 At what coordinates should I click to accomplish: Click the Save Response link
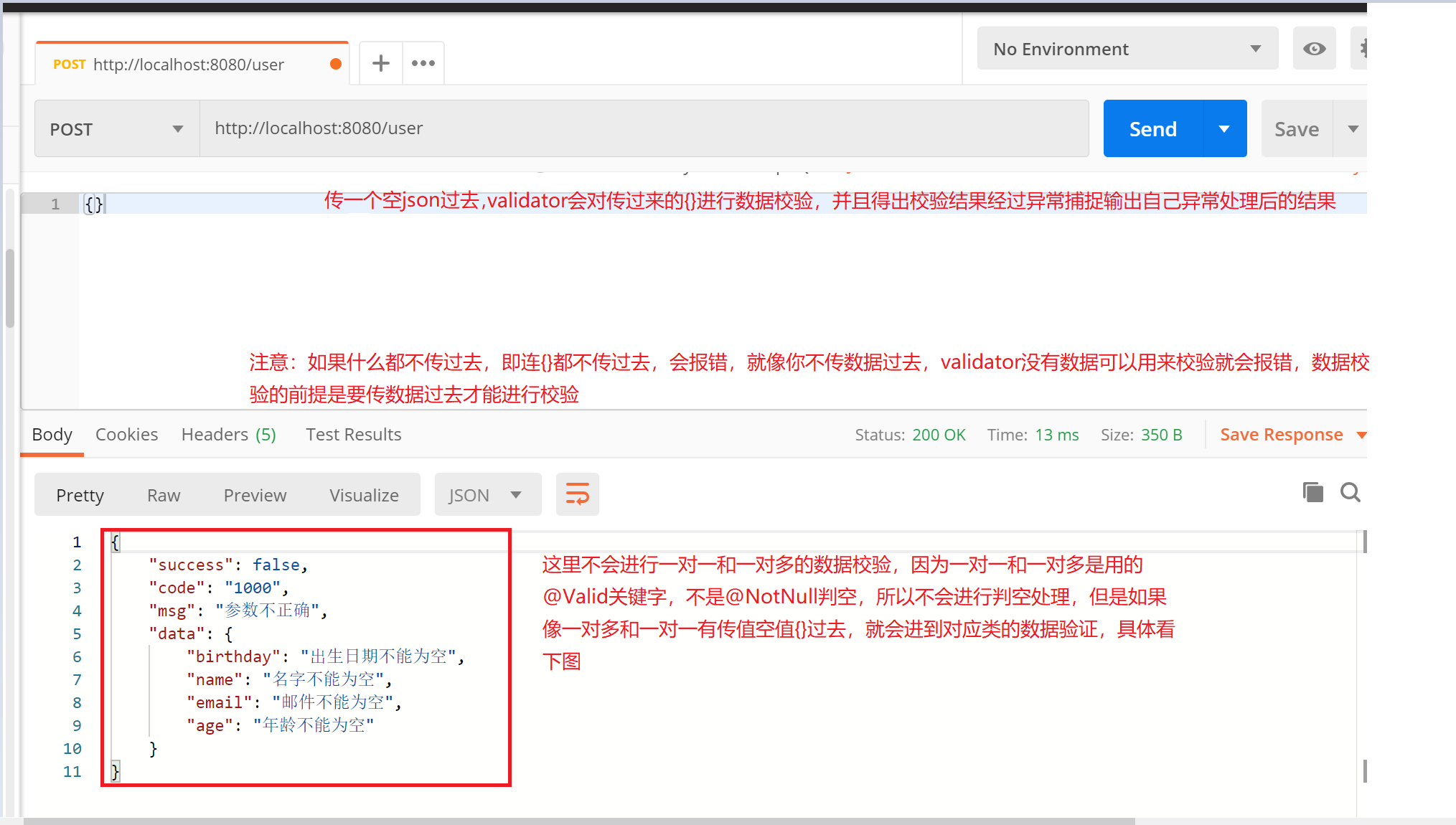click(1281, 435)
